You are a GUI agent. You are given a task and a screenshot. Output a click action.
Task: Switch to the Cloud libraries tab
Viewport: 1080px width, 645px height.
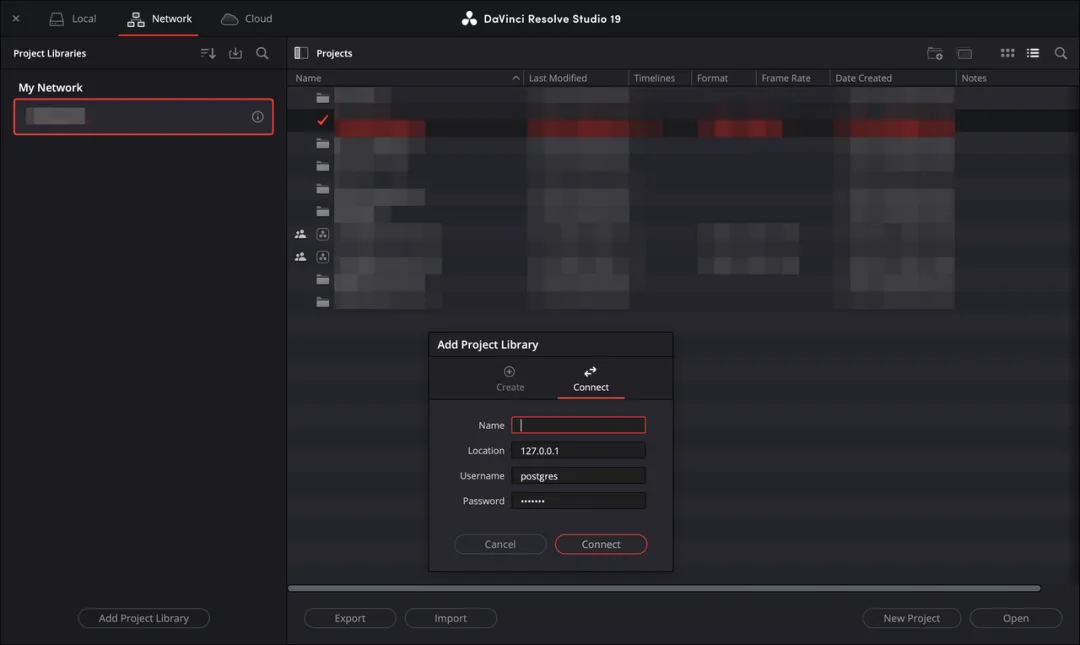tap(247, 19)
